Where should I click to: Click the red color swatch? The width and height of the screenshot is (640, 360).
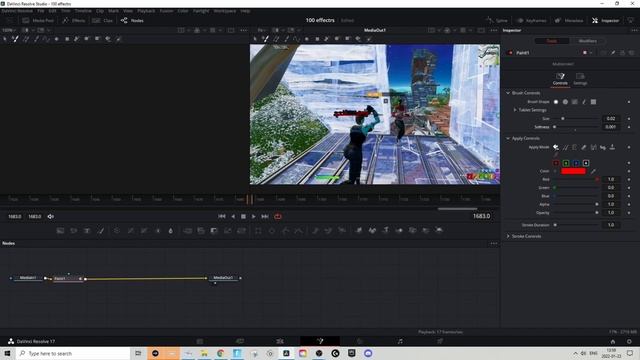pos(573,171)
